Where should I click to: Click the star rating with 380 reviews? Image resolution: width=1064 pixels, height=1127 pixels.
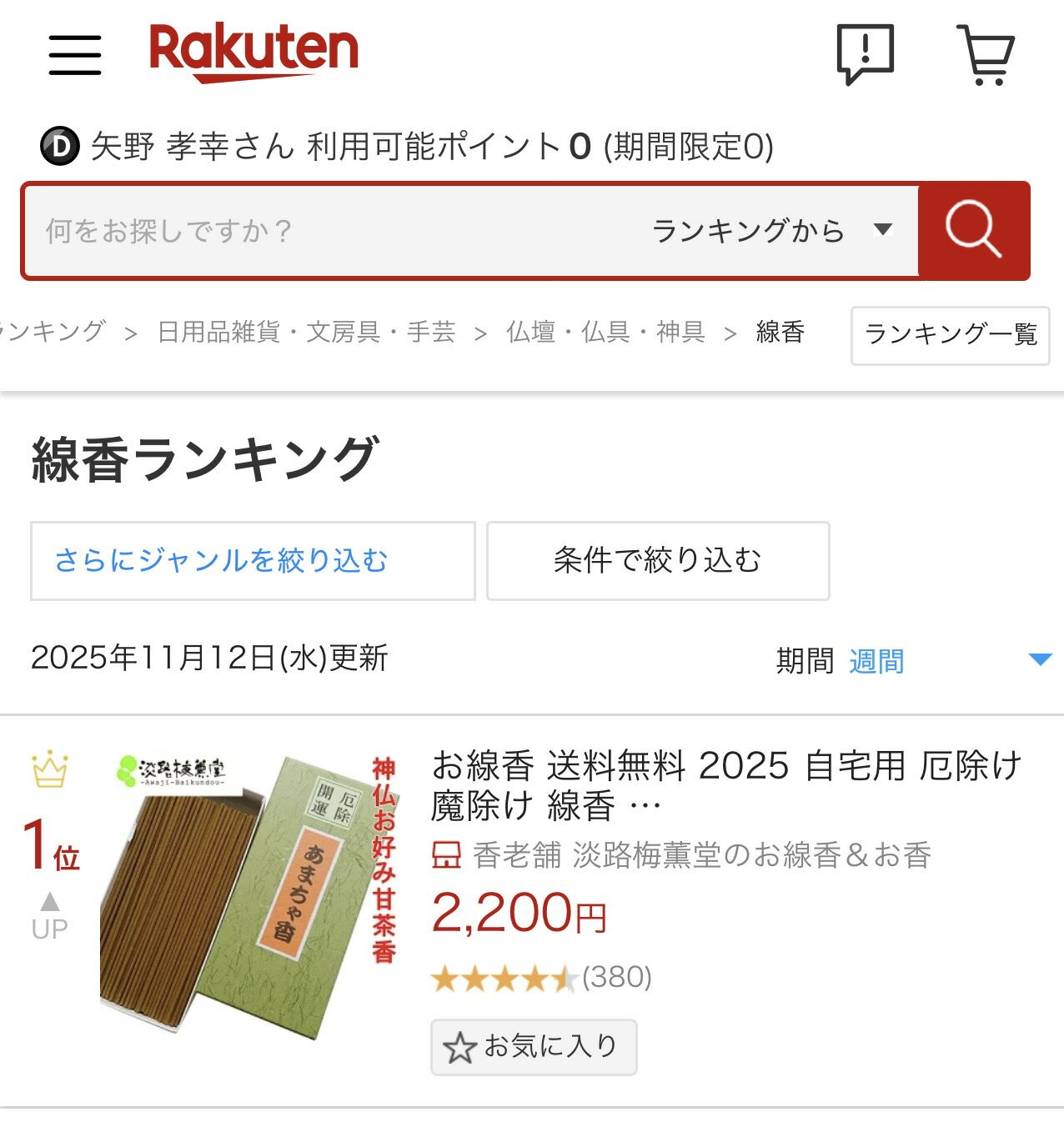coord(541,978)
